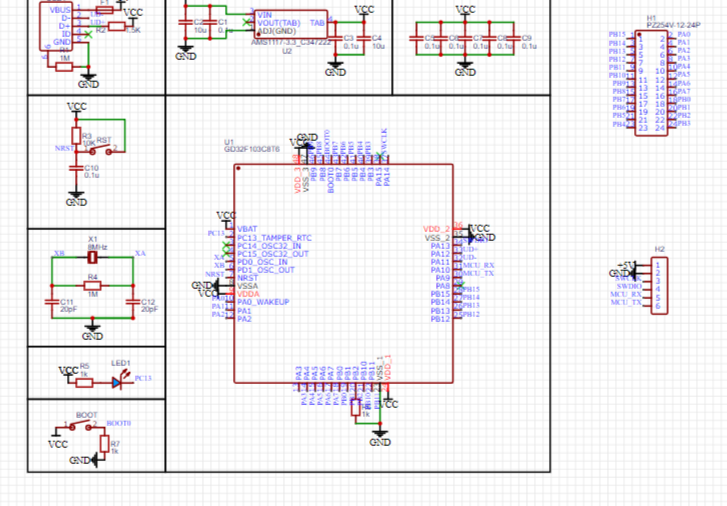Click XA net label right of crystal
727x506 pixels.
[x=140, y=253]
